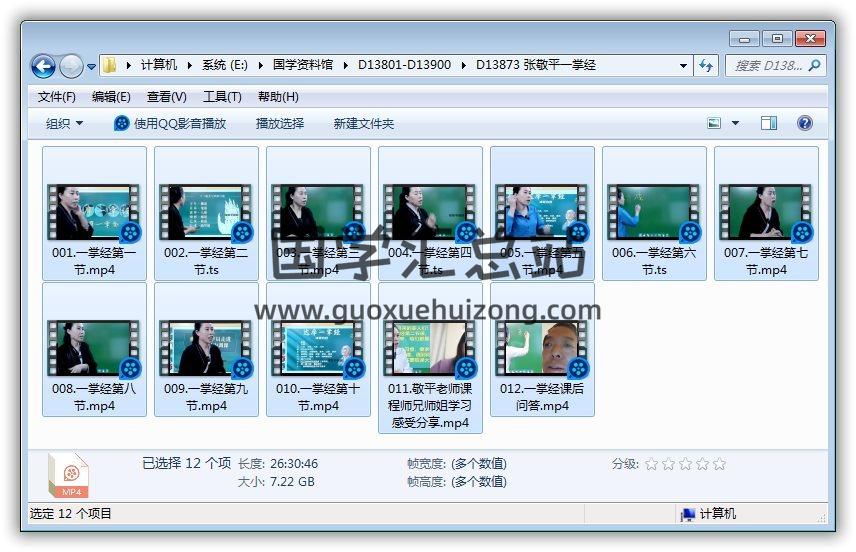Image resolution: width=856 pixels, height=552 pixels.
Task: Rate the selection four stars
Action: click(x=703, y=464)
